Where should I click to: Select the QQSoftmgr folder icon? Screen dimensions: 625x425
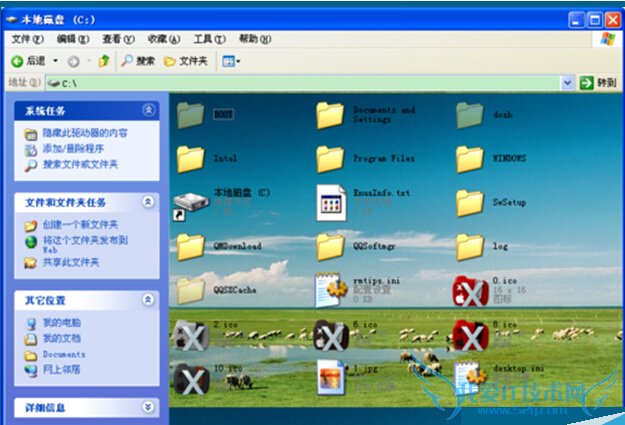[330, 247]
